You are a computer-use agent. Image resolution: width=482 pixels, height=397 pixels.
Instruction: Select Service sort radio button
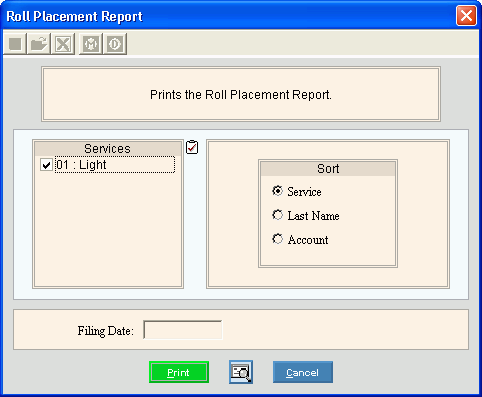(277, 191)
